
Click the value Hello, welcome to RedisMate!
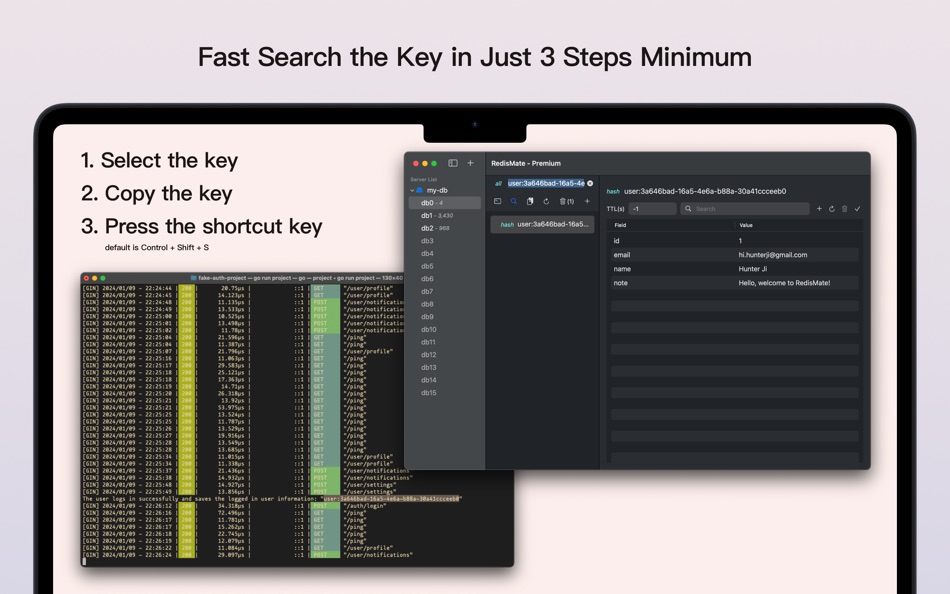coord(784,283)
